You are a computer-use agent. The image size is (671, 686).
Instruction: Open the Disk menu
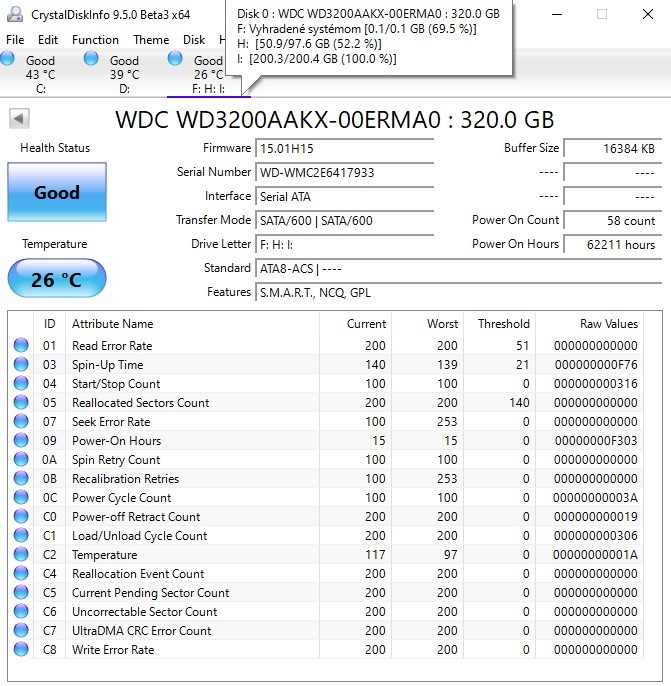(194, 40)
